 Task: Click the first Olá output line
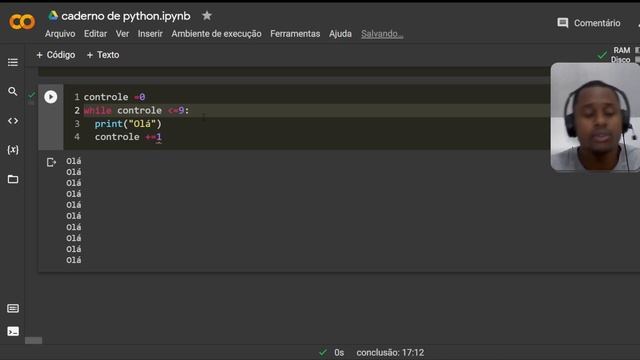(73, 161)
